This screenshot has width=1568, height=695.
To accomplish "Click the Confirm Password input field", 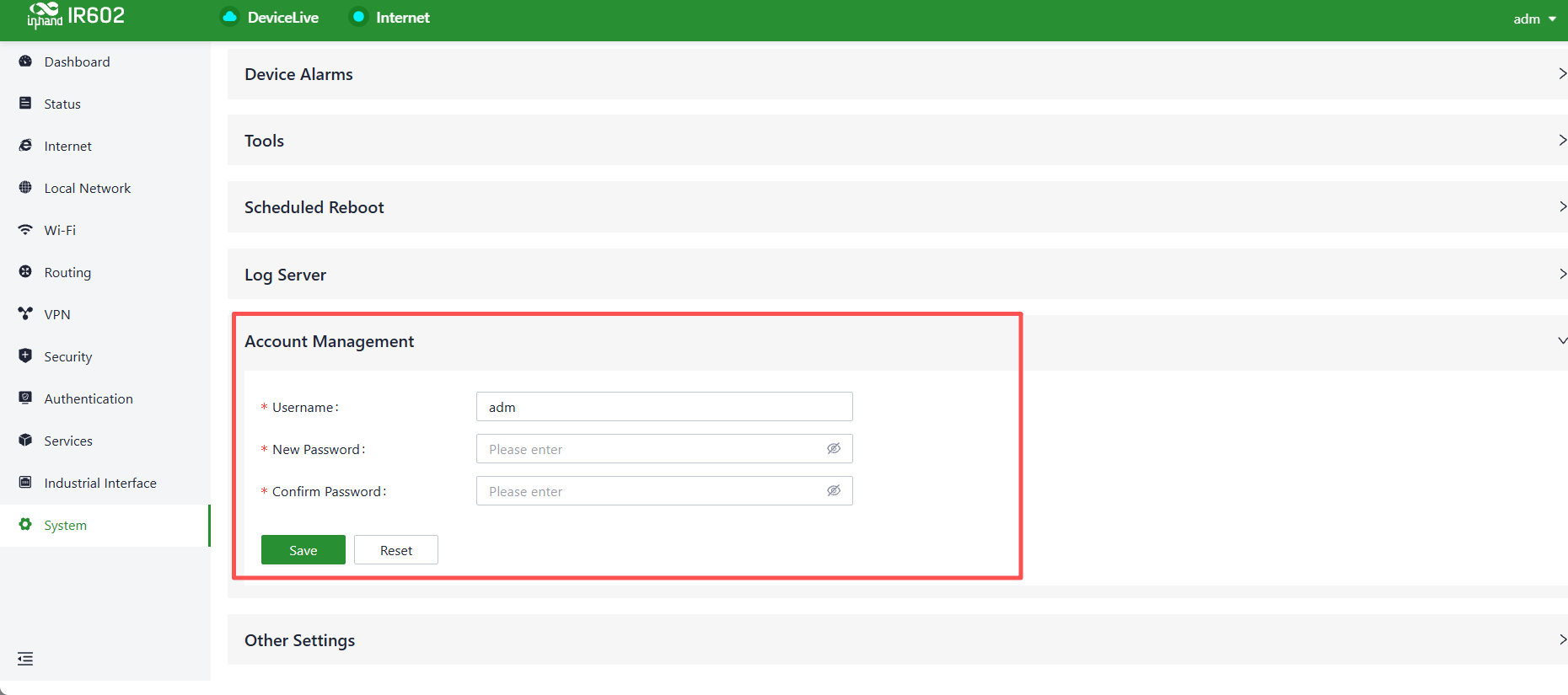I will pos(664,491).
